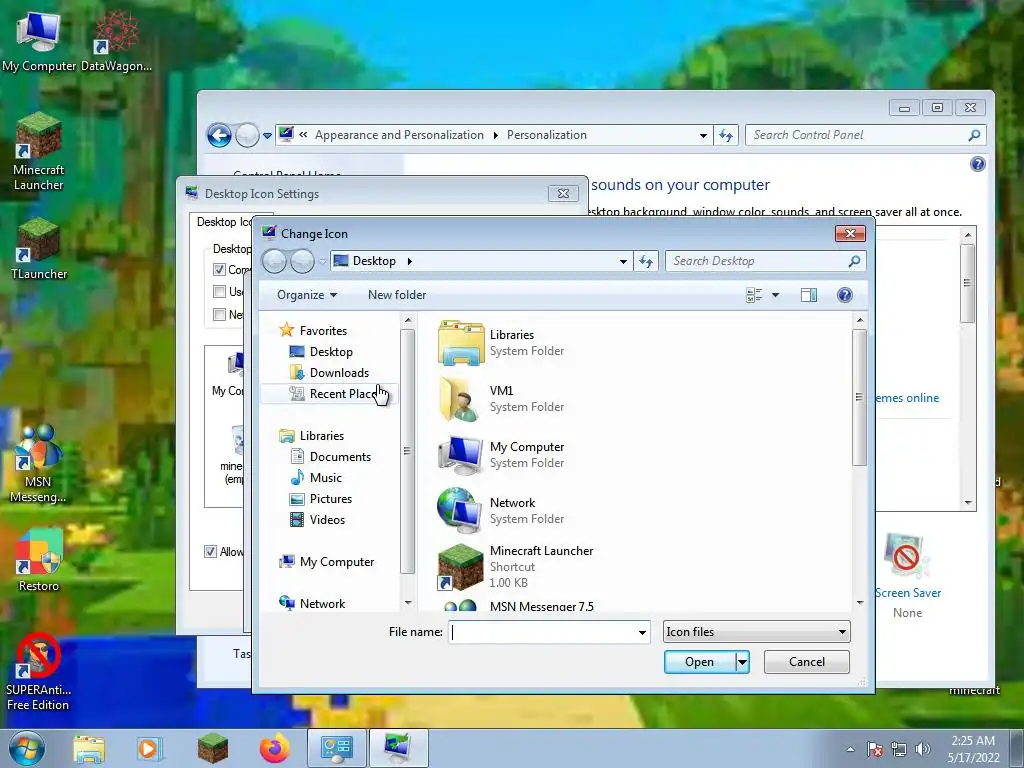Toggle the Computer desktop icon checkbox
This screenshot has height=768, width=1024.
(x=219, y=270)
